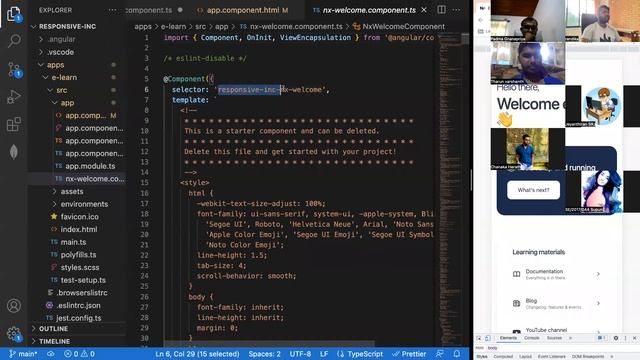640x360 pixels.
Task: Open the Extensions view icon
Action: tap(14, 124)
